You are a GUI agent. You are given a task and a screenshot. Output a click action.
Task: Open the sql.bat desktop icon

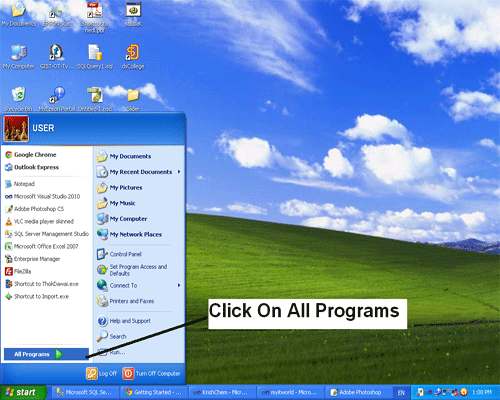133,14
